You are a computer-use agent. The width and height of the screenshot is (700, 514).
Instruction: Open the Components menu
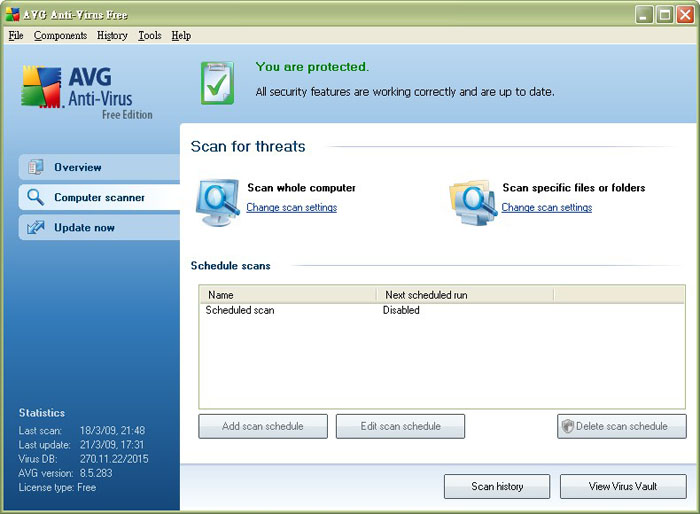point(60,35)
